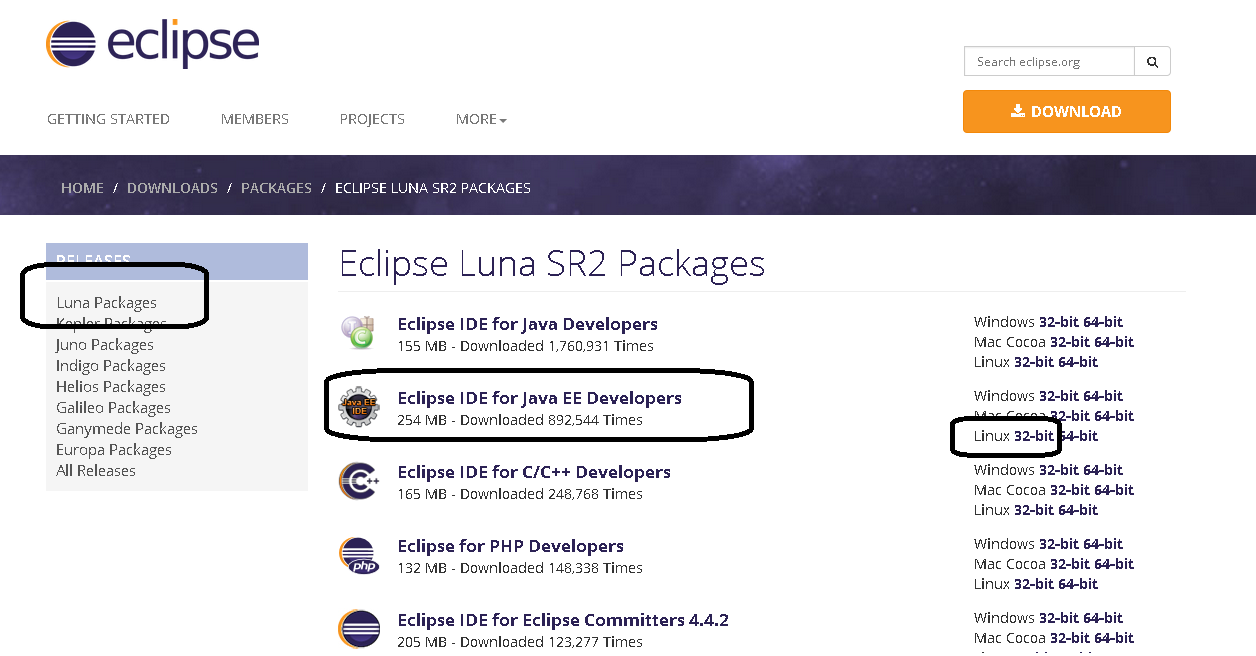Open GETTING STARTED menu item
The width and height of the screenshot is (1256, 656).
(108, 119)
